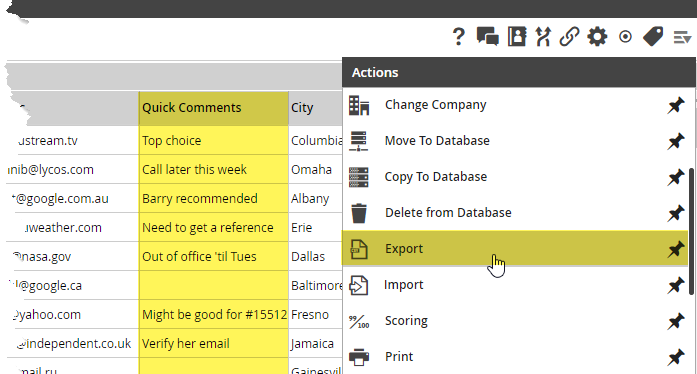Screen dimensions: 697x374
Task: Click the tag label icon
Action: coord(653,36)
